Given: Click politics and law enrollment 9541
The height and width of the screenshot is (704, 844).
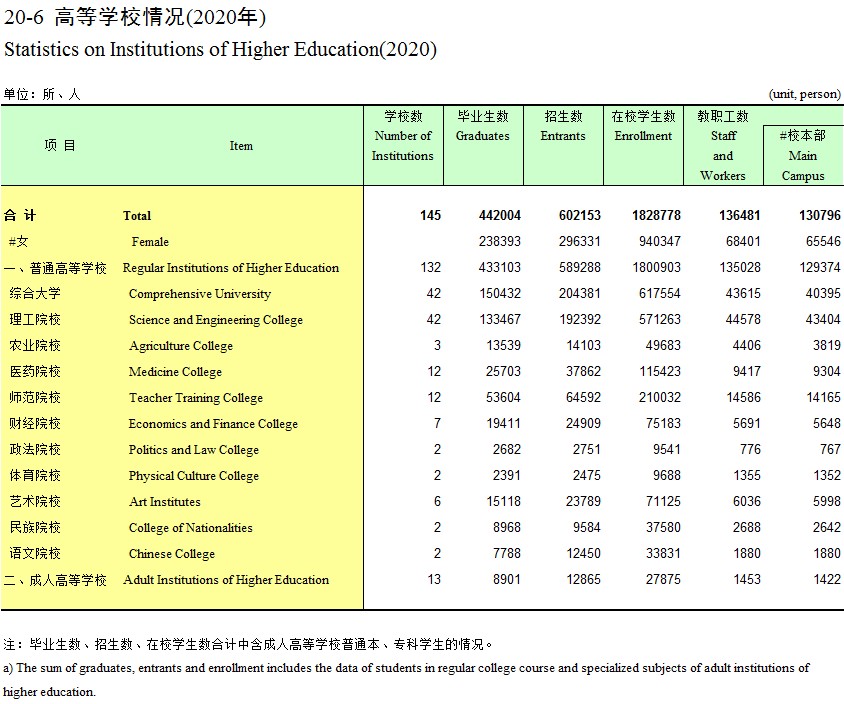Looking at the screenshot, I should [666, 449].
